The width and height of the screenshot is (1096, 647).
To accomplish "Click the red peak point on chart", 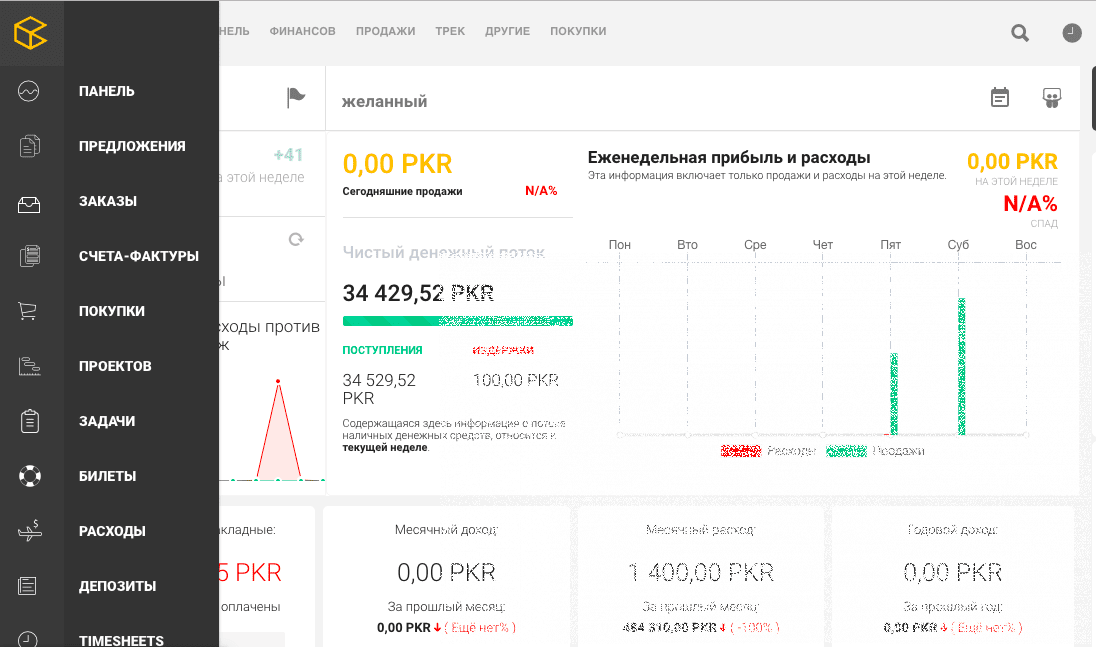I will coord(278,381).
